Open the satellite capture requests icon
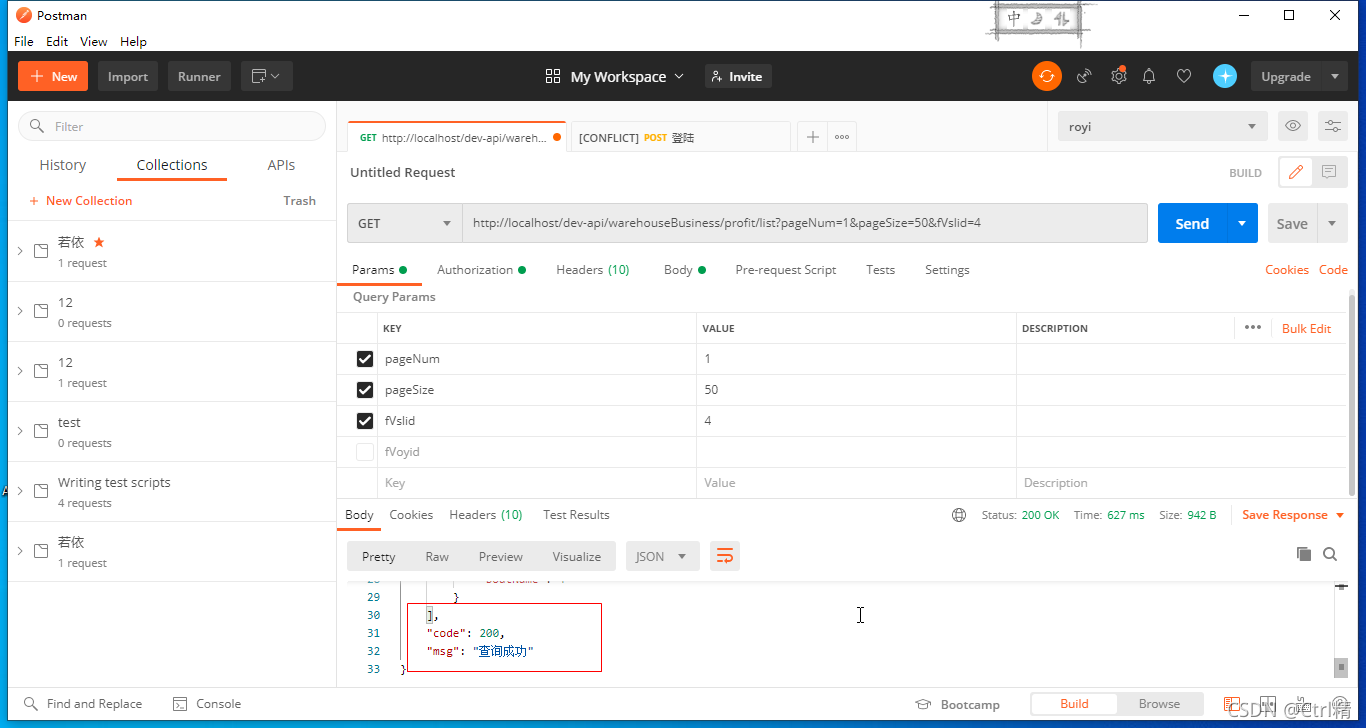Image resolution: width=1366 pixels, height=728 pixels. click(1084, 76)
